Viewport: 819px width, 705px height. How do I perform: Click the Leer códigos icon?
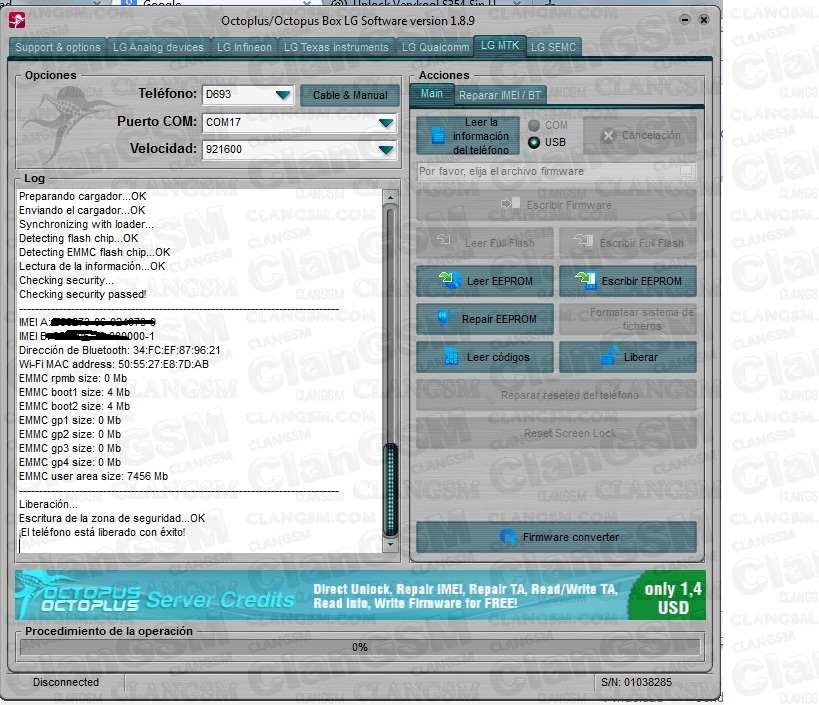[x=451, y=357]
